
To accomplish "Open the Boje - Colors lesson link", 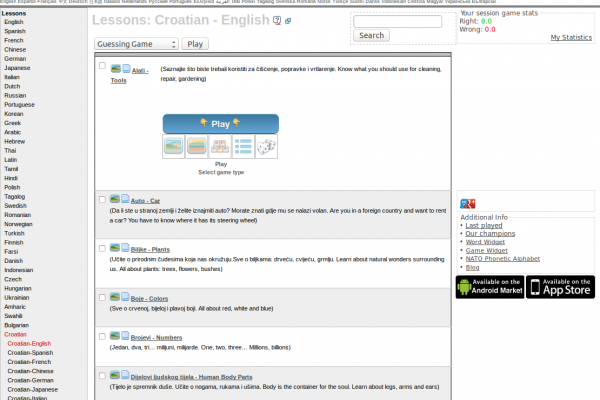I will coord(149,299).
